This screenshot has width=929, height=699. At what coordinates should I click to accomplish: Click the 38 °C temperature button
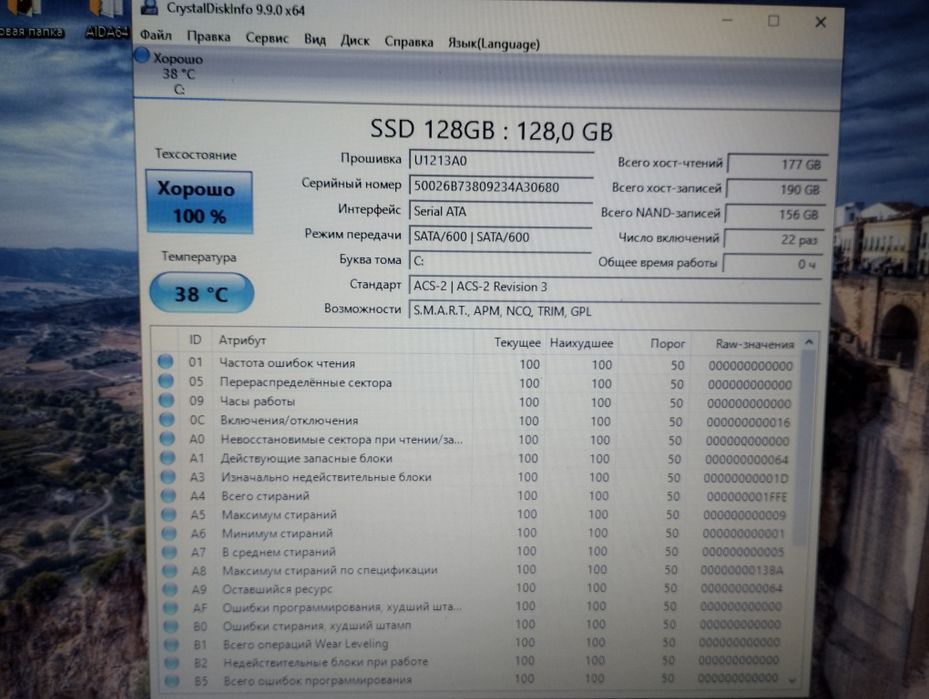(201, 293)
